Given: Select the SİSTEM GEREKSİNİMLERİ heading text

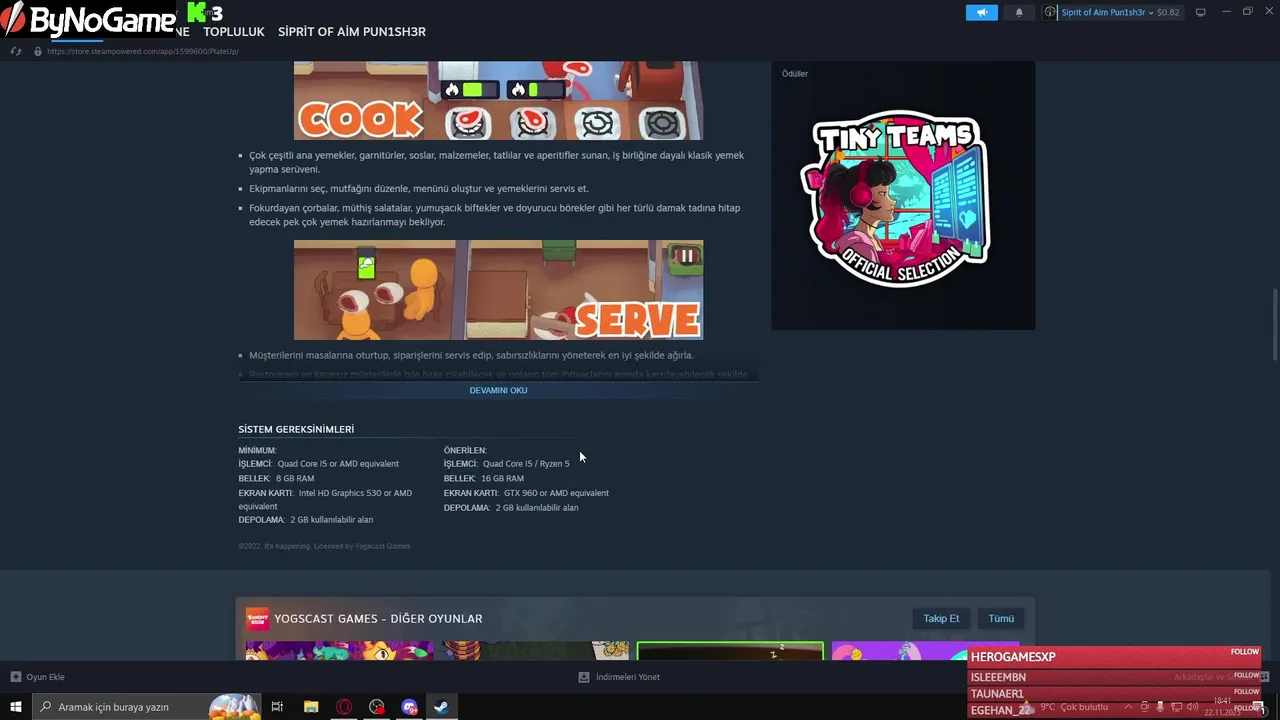Looking at the screenshot, I should click(296, 429).
